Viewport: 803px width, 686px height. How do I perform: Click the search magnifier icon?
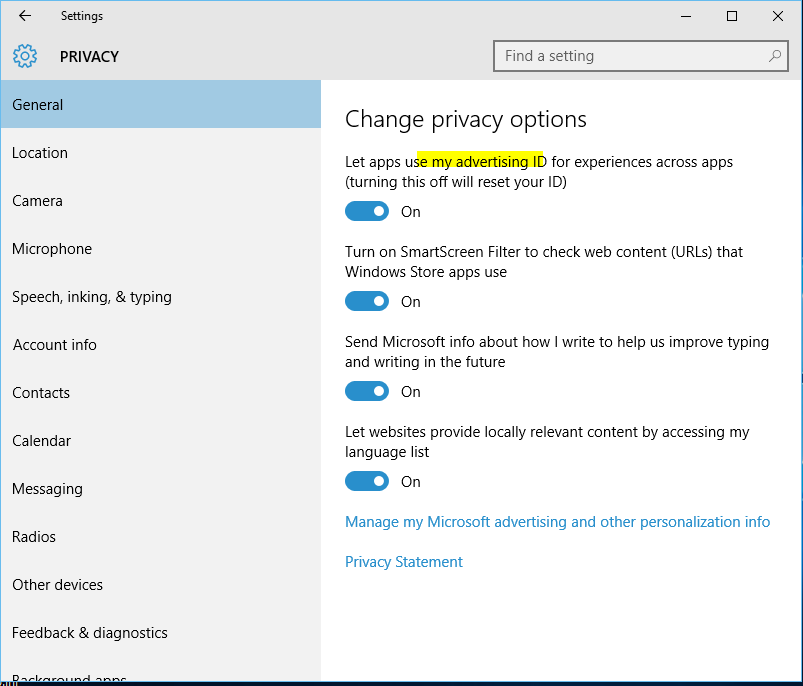(x=775, y=56)
